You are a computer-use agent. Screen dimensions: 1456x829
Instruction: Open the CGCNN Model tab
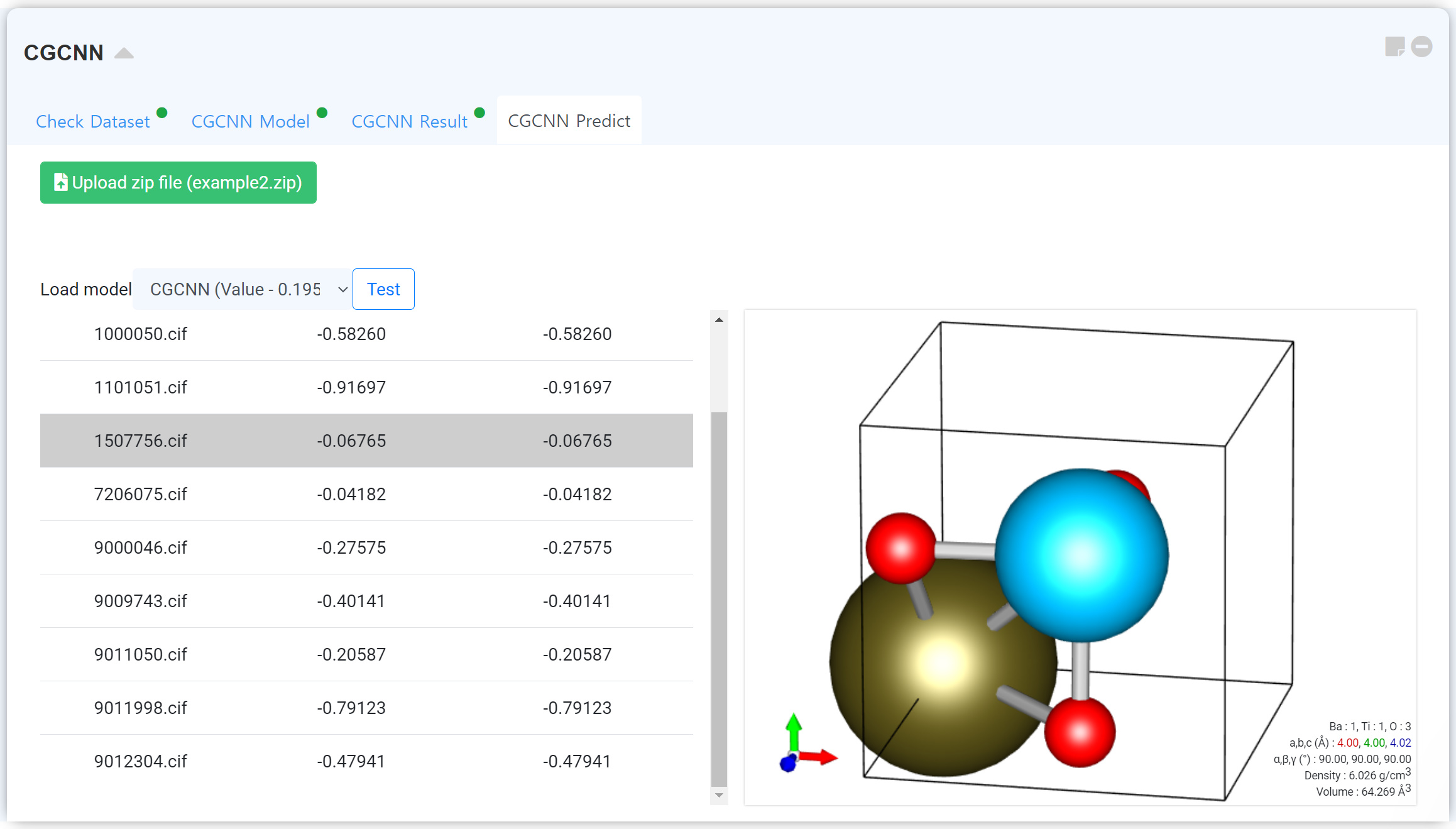coord(250,121)
